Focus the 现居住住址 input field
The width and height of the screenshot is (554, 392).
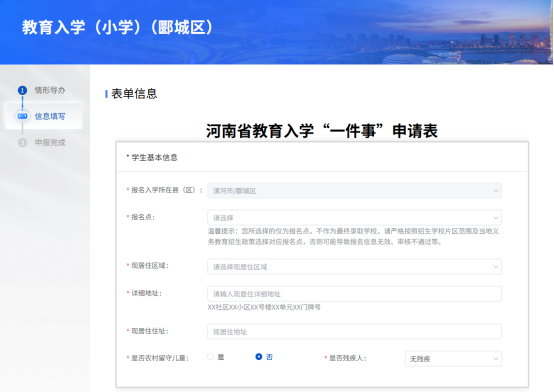click(x=354, y=332)
